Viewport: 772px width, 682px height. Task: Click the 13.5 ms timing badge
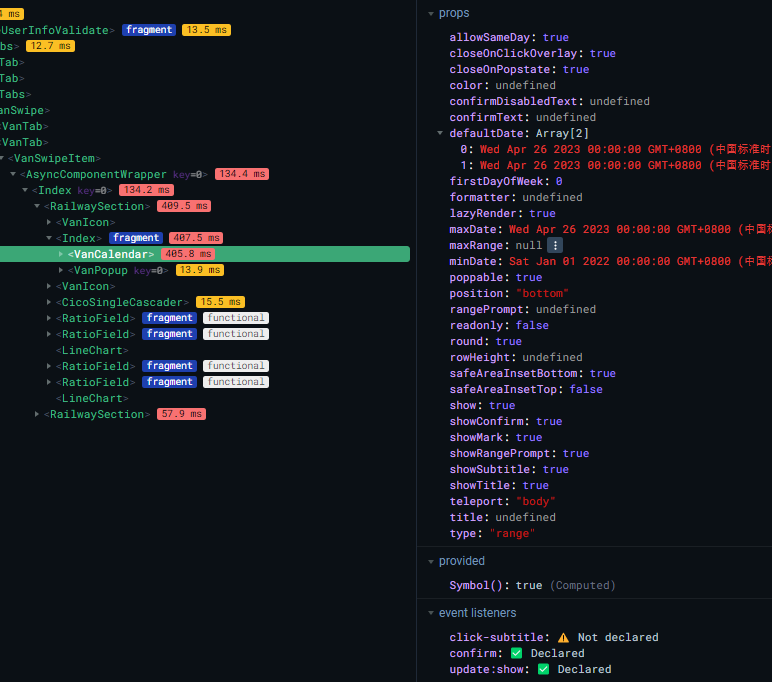206,30
